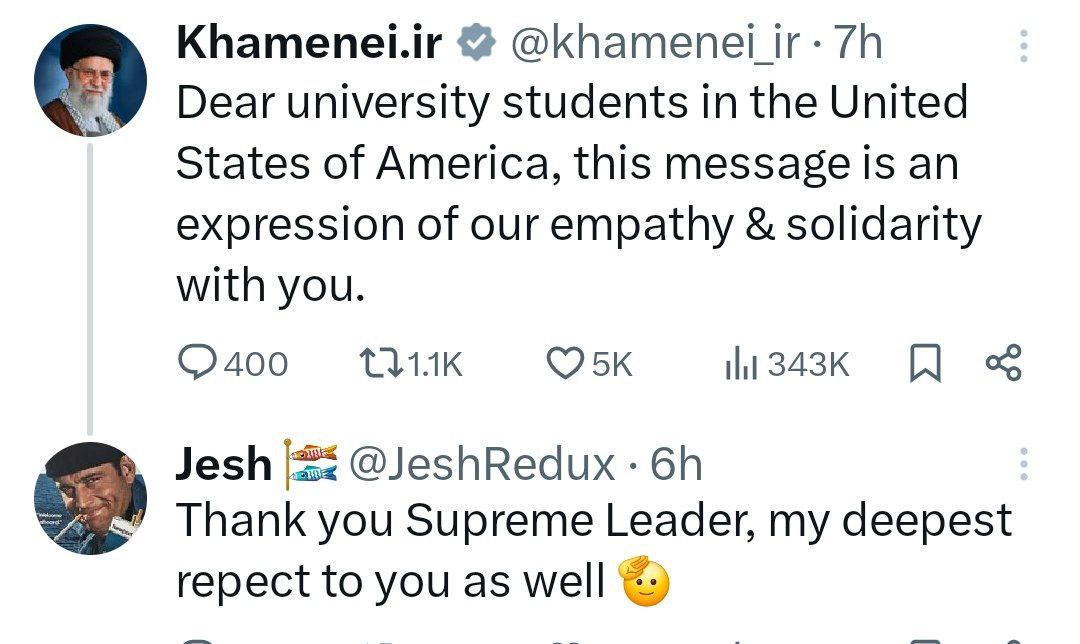Open more options on Jesh's reply
This screenshot has width=1080, height=644.
point(1023,465)
